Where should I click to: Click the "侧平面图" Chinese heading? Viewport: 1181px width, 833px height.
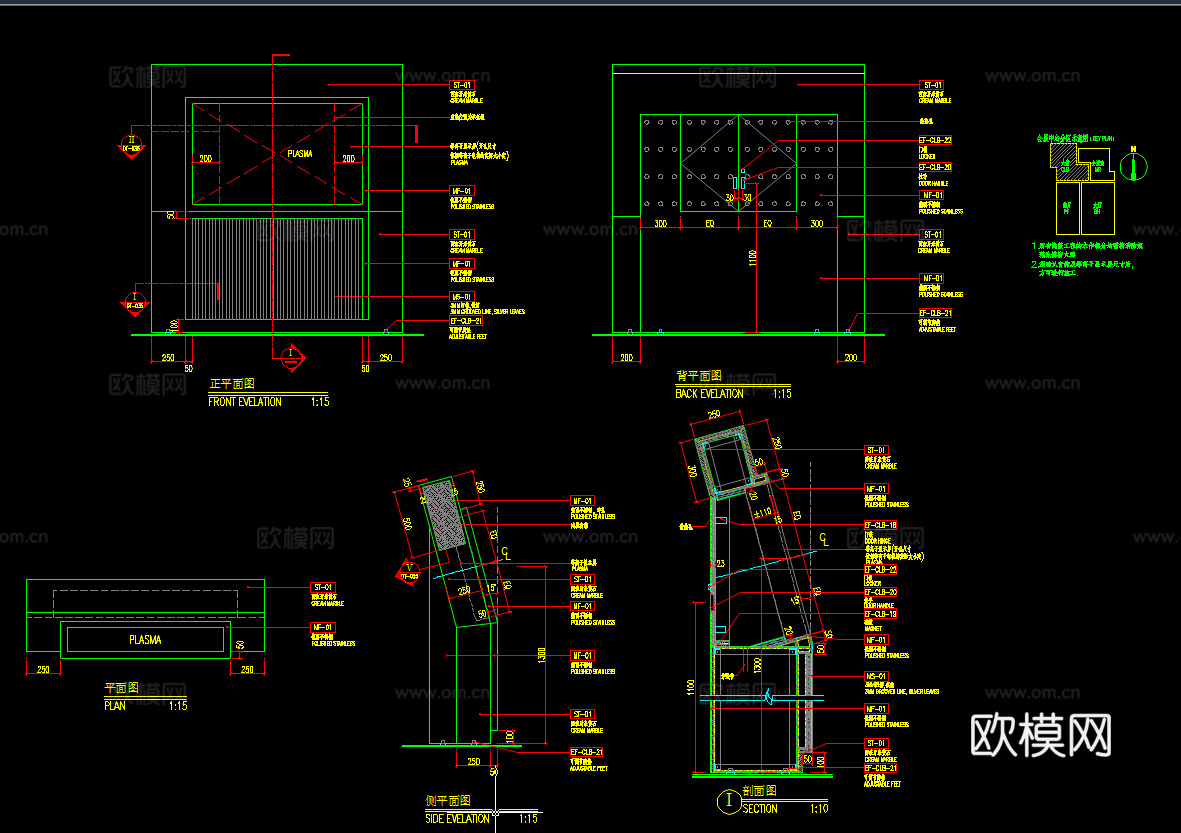(448, 801)
